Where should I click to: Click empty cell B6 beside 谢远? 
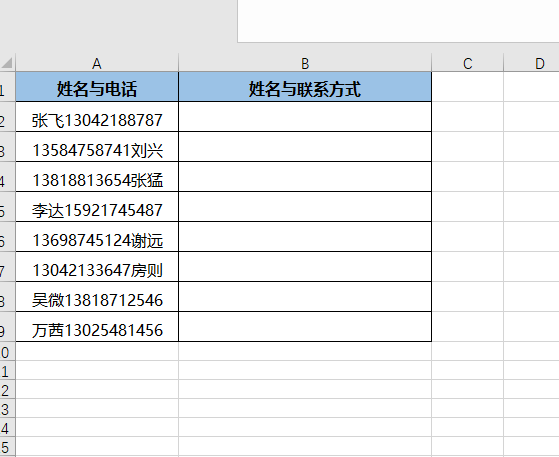pyautogui.click(x=305, y=237)
